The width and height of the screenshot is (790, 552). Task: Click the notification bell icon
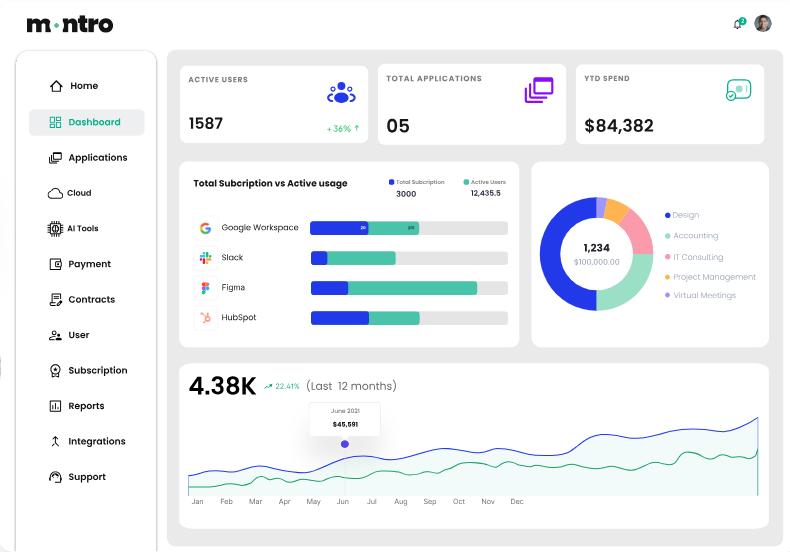737,24
